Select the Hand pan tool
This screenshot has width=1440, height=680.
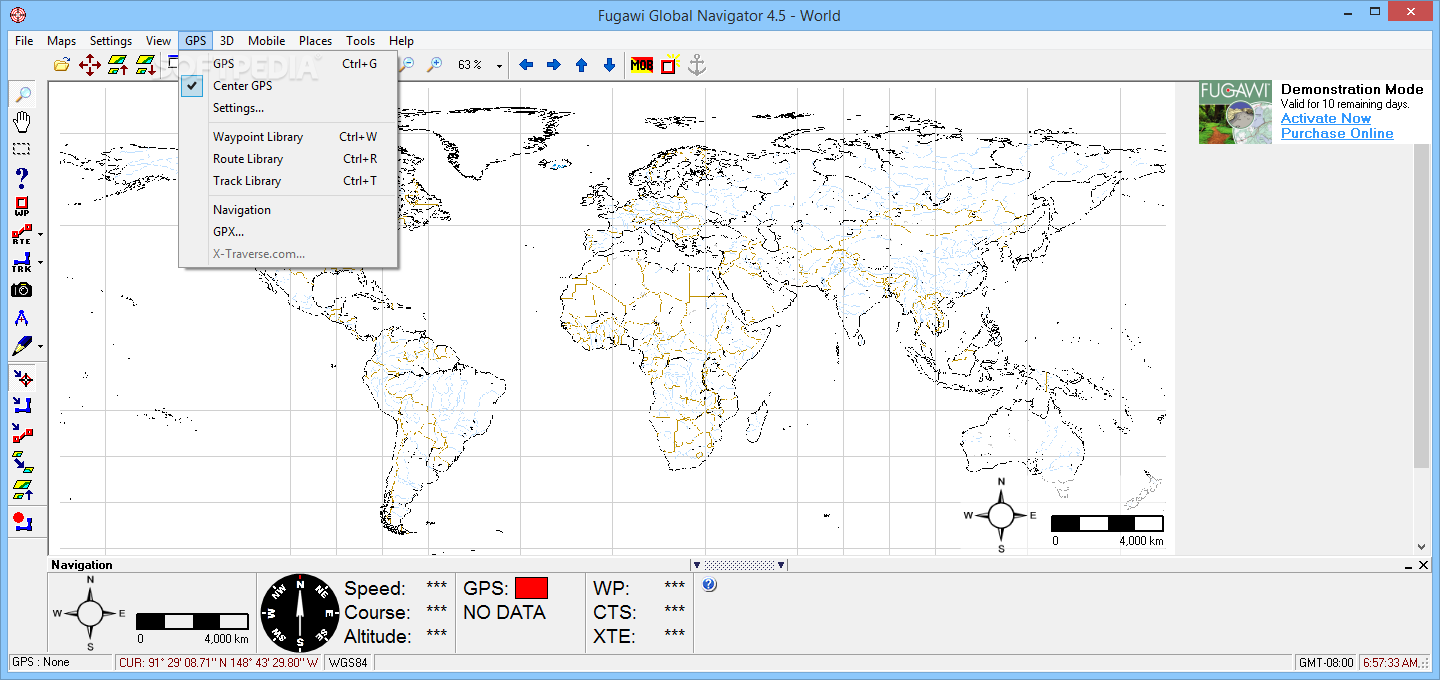(22, 122)
